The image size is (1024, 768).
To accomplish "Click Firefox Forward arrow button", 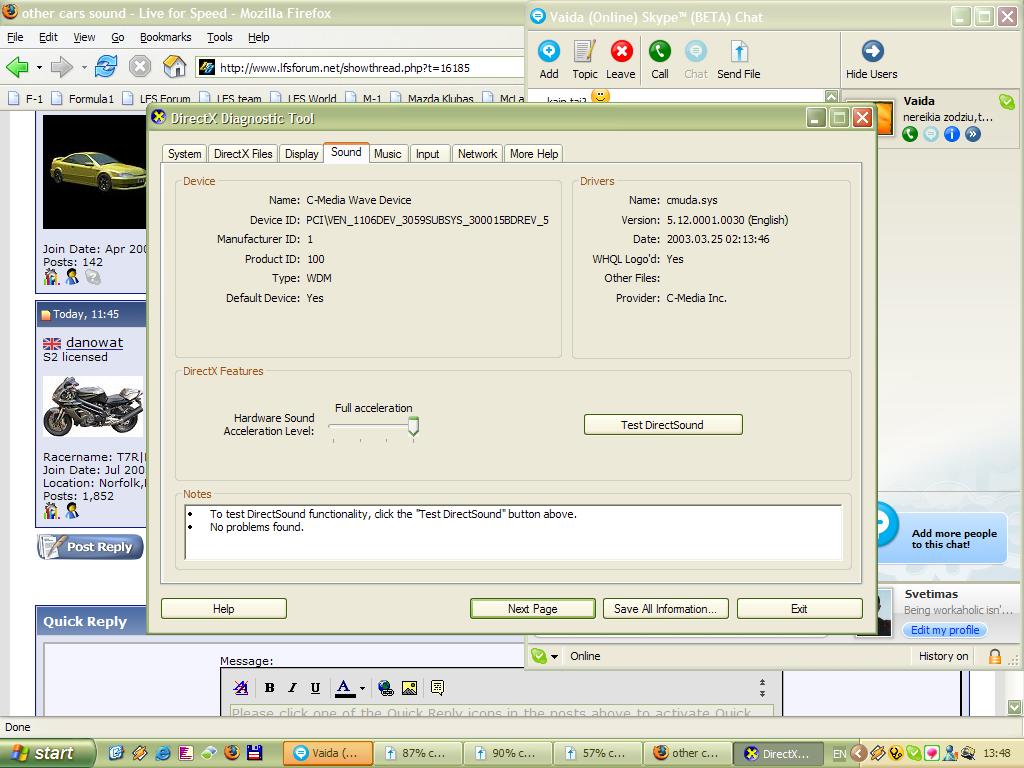I will click(62, 67).
